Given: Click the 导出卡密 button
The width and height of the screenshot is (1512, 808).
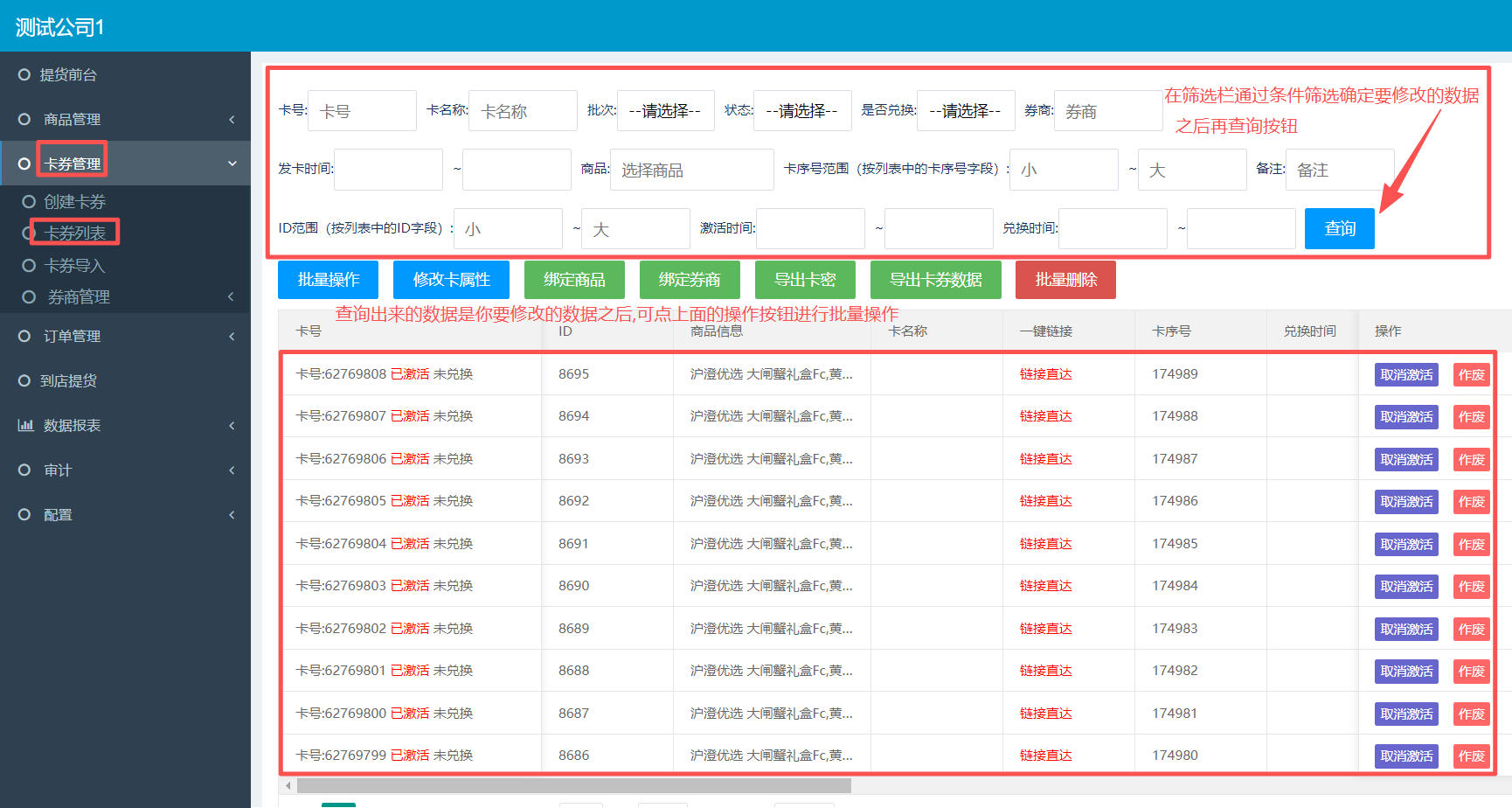Looking at the screenshot, I should [805, 280].
